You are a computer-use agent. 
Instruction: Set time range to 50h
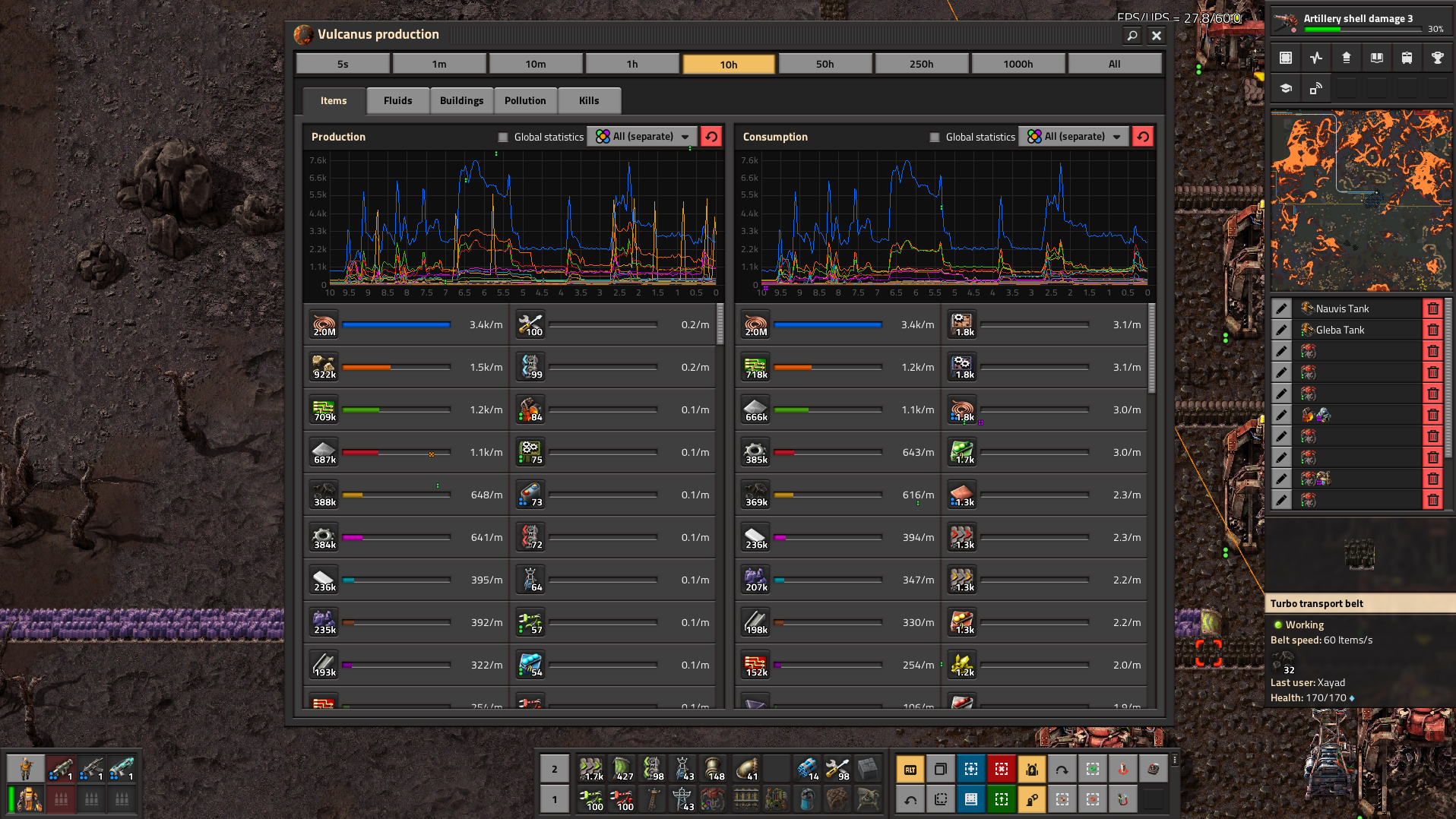[825, 64]
